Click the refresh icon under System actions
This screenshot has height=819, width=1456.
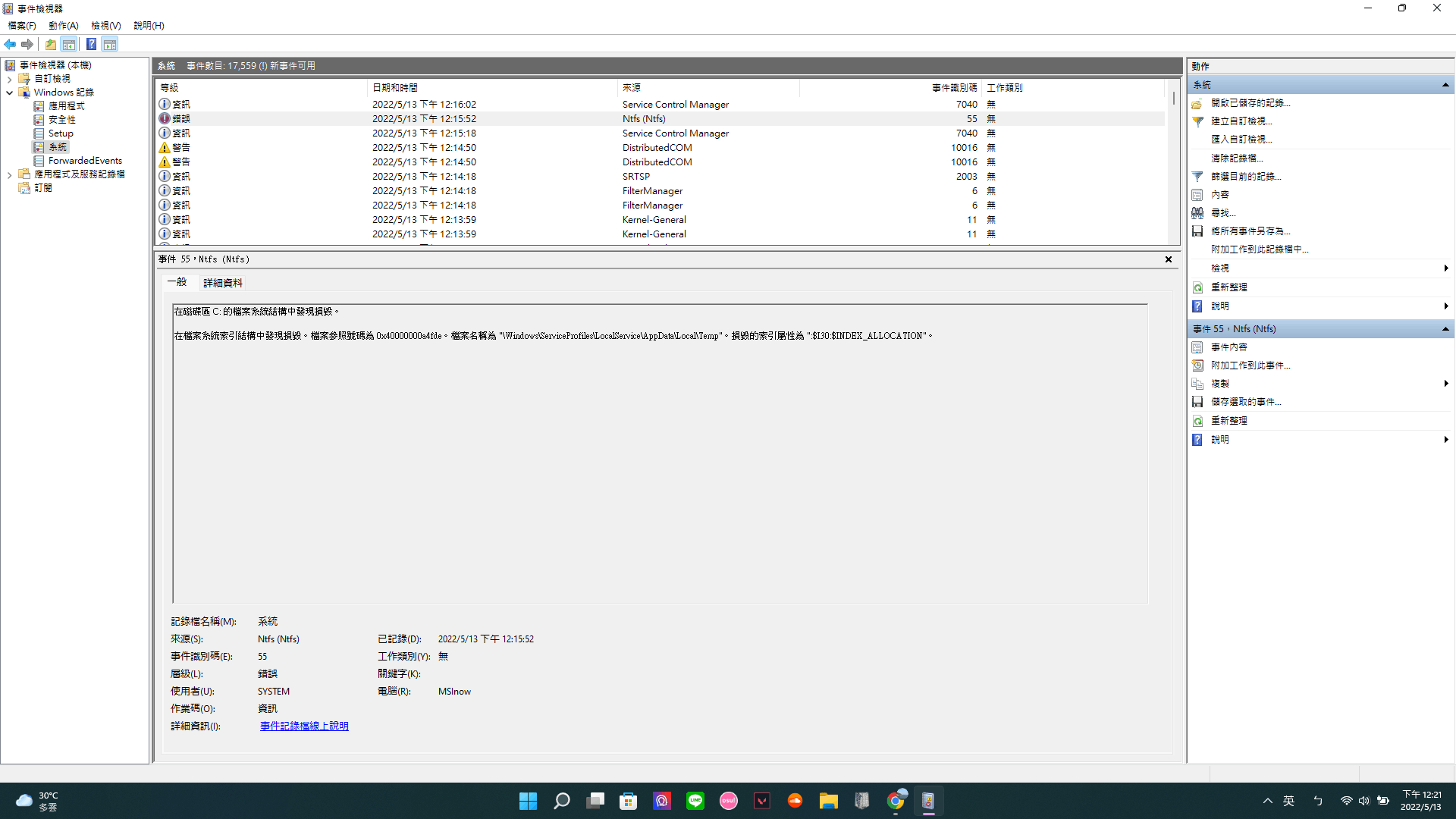click(x=1197, y=287)
